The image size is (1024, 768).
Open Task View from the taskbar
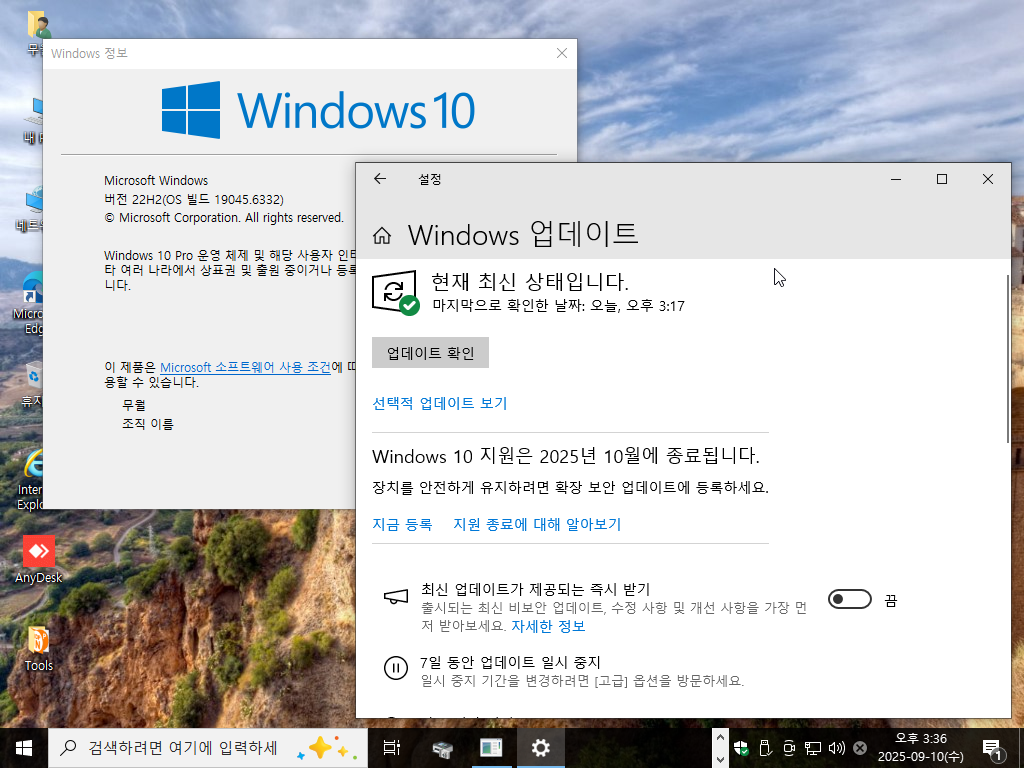(392, 748)
